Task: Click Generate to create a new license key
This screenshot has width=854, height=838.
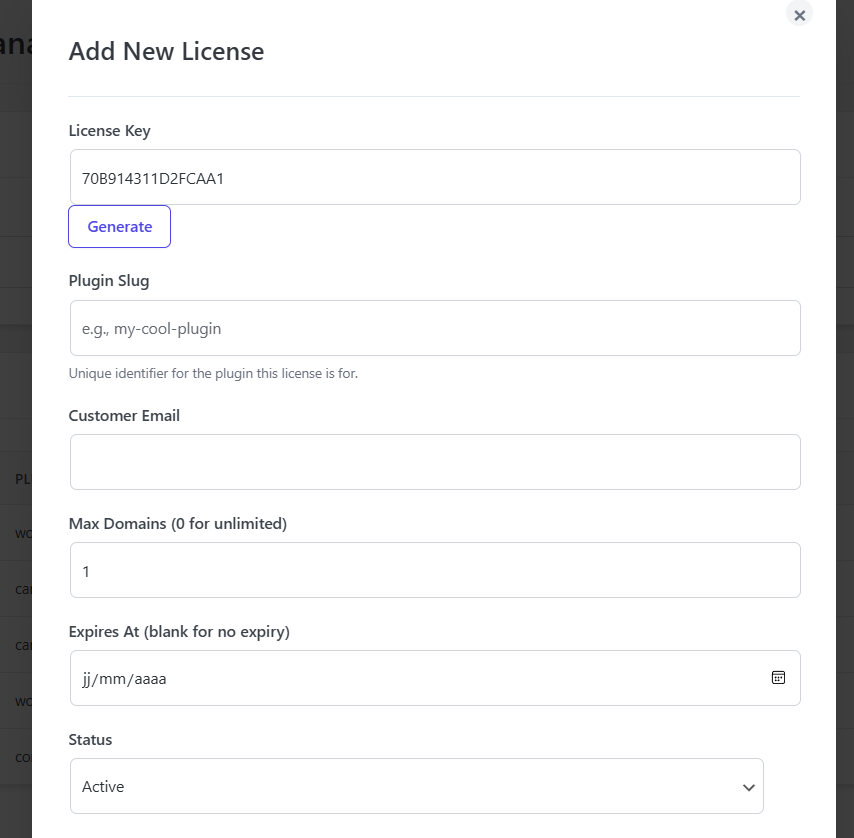Action: pyautogui.click(x=119, y=226)
